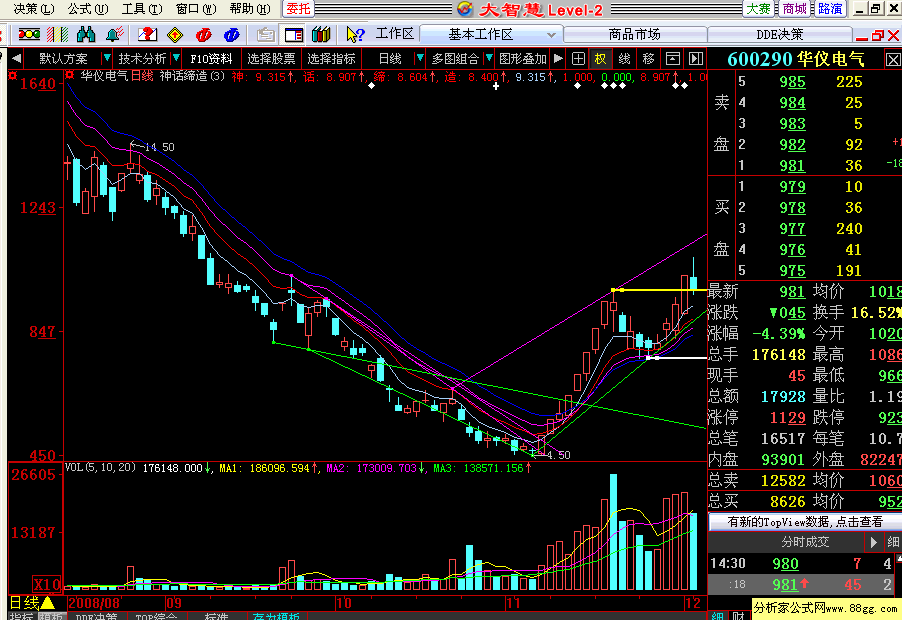The width and height of the screenshot is (902, 620).
Task: Click the red circular info icon
Action: click(204, 35)
